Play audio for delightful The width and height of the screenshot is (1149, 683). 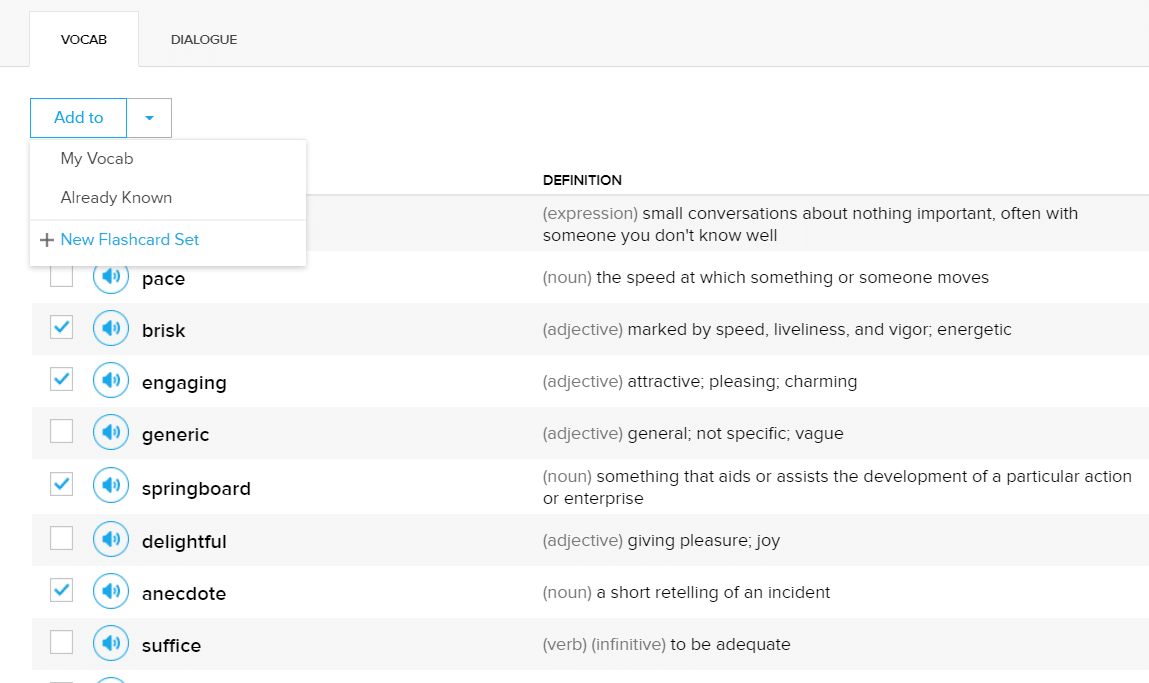click(x=111, y=540)
